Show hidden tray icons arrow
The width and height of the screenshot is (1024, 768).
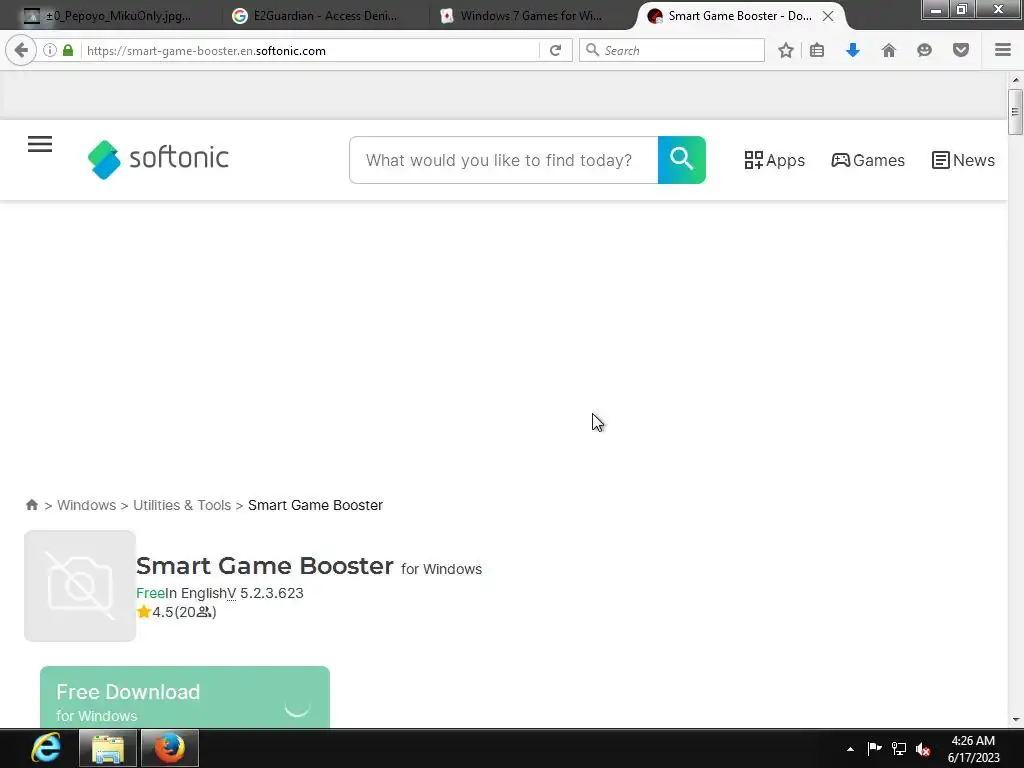[x=850, y=749]
